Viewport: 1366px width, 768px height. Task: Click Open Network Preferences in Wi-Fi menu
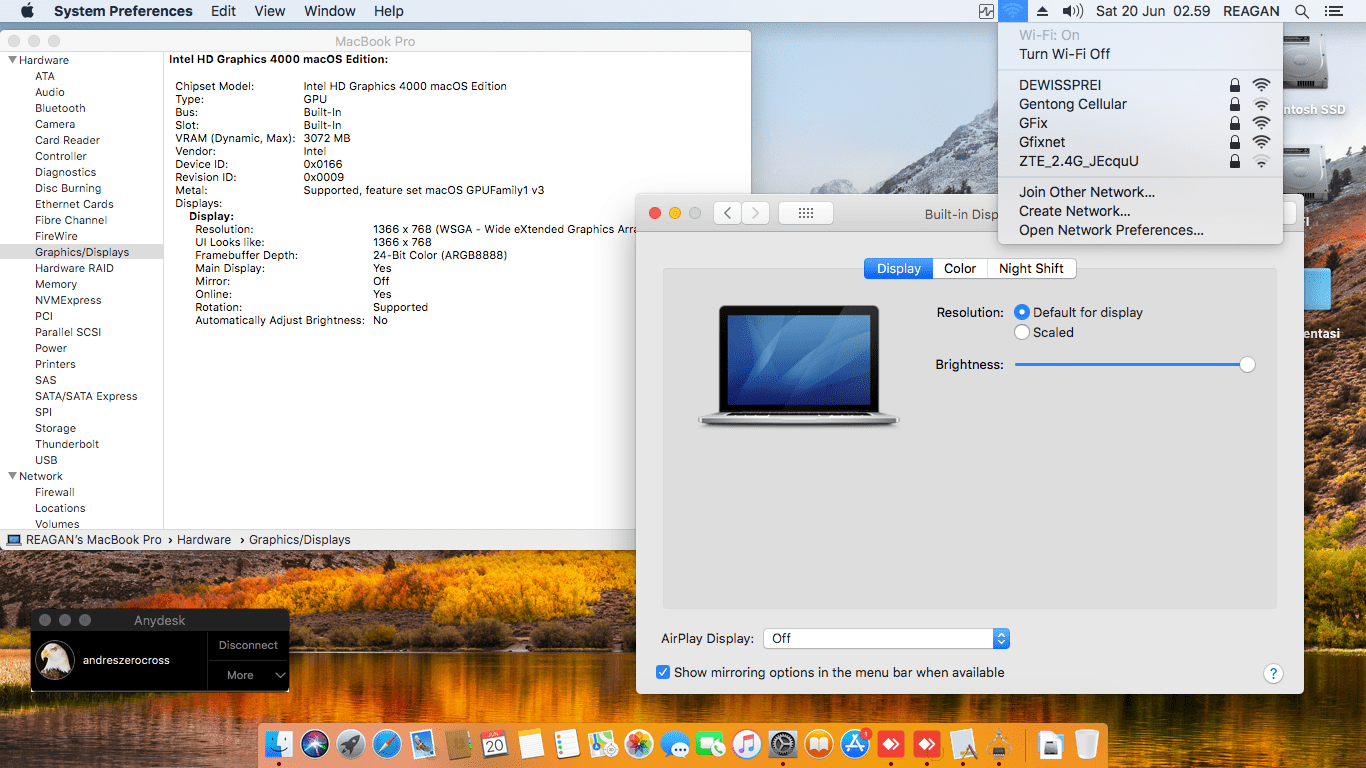(1111, 230)
